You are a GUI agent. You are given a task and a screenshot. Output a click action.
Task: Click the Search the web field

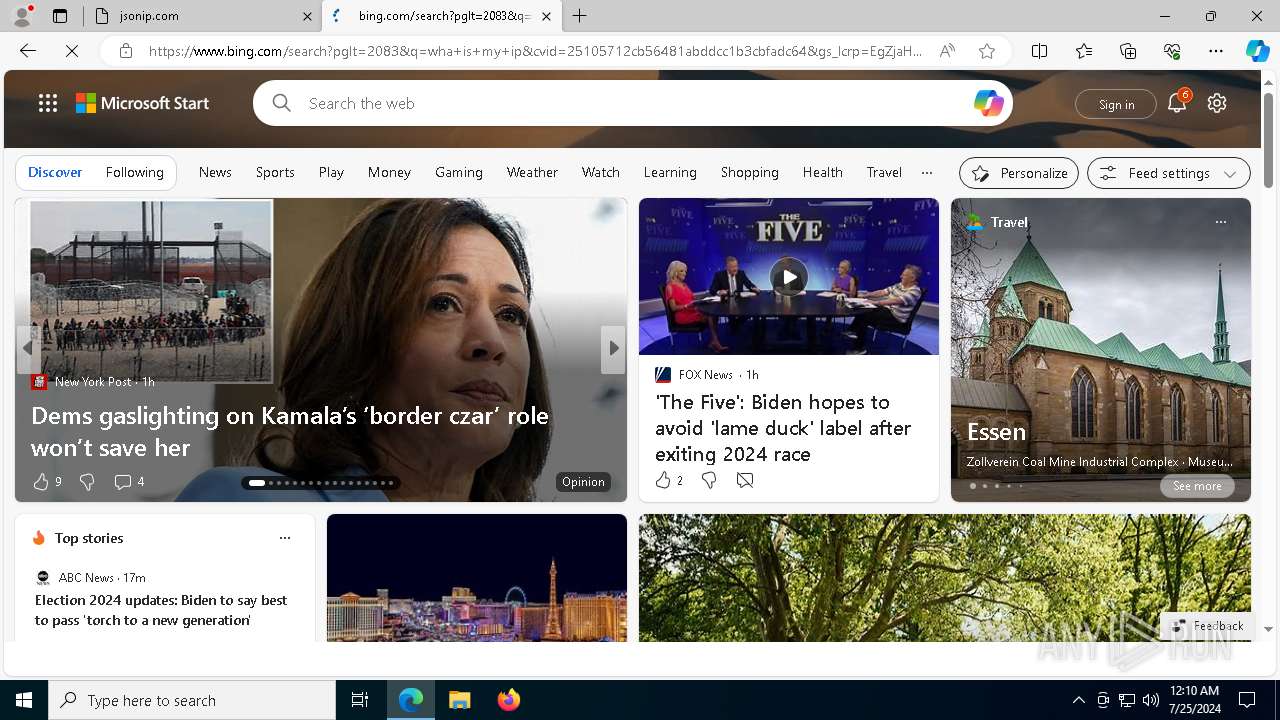click(633, 103)
